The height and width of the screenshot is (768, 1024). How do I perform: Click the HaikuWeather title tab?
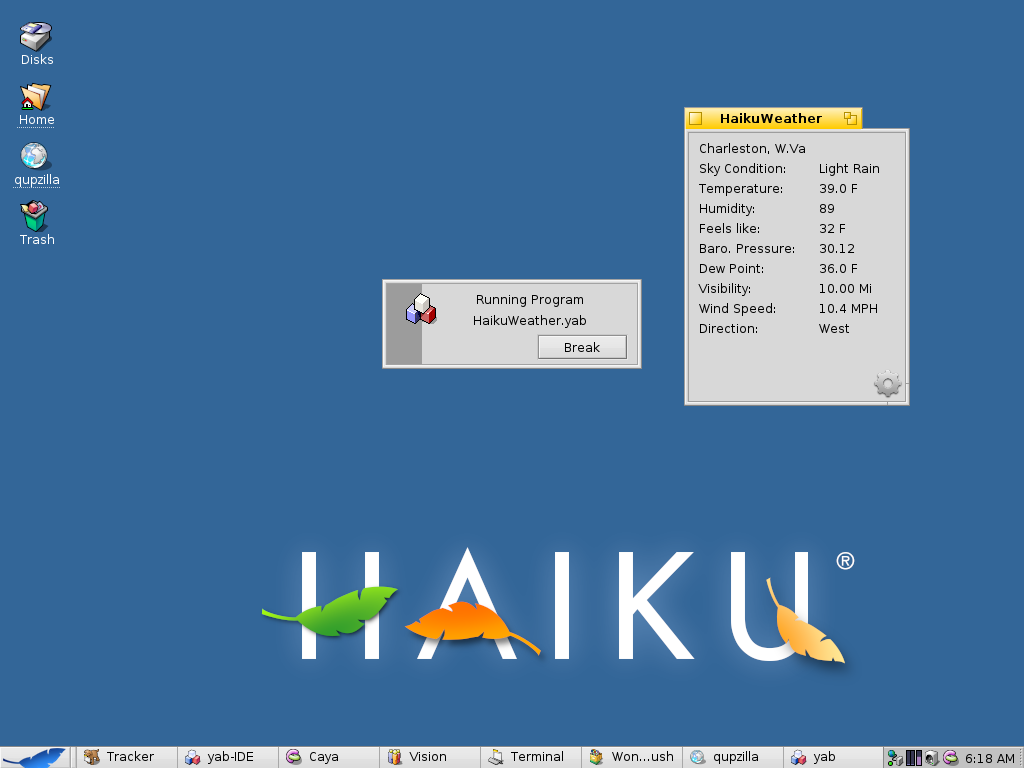click(x=770, y=119)
